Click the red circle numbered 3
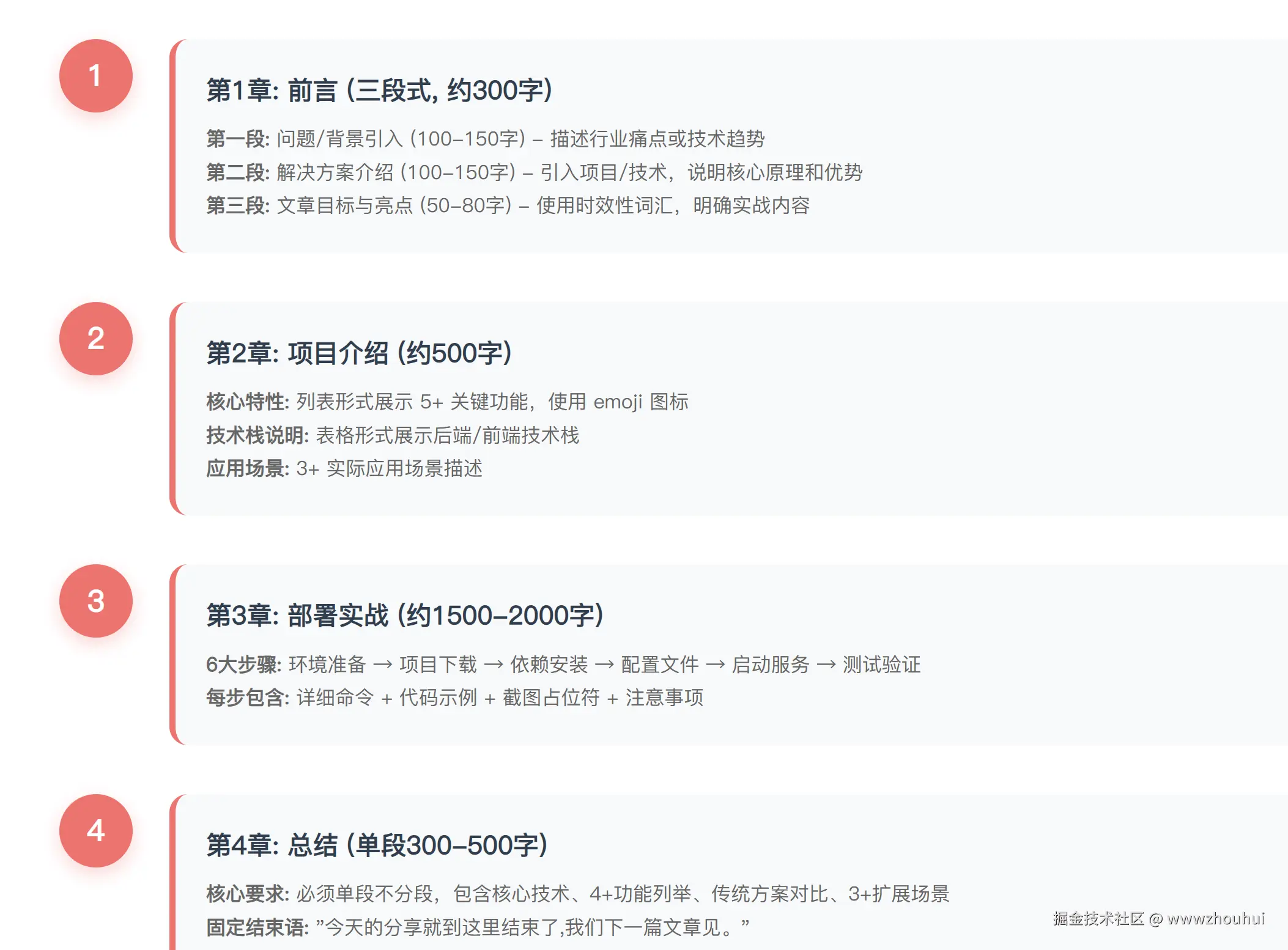This screenshot has height=950, width=1288. (95, 601)
